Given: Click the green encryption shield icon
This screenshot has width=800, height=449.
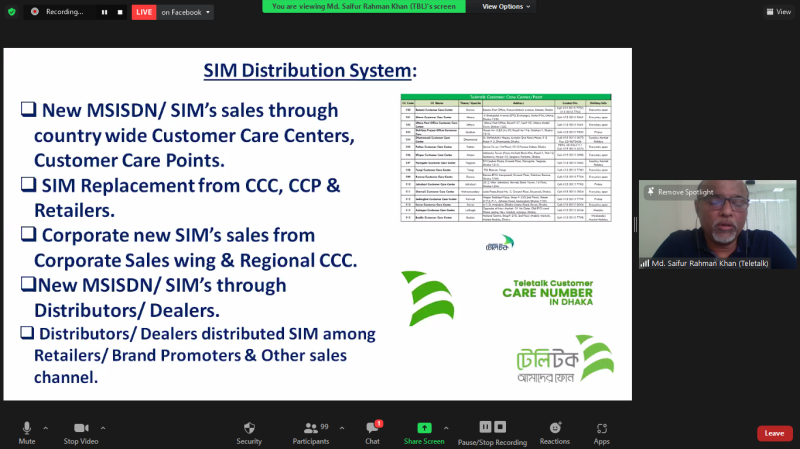Looking at the screenshot, I should (11, 12).
